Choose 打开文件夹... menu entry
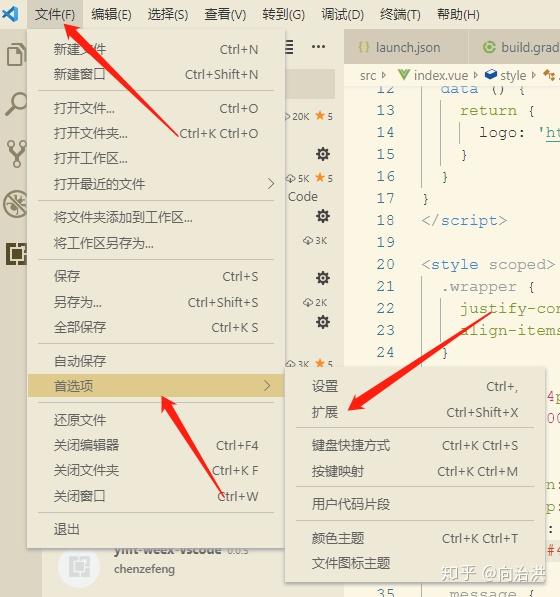This screenshot has width=560, height=597. (156, 133)
